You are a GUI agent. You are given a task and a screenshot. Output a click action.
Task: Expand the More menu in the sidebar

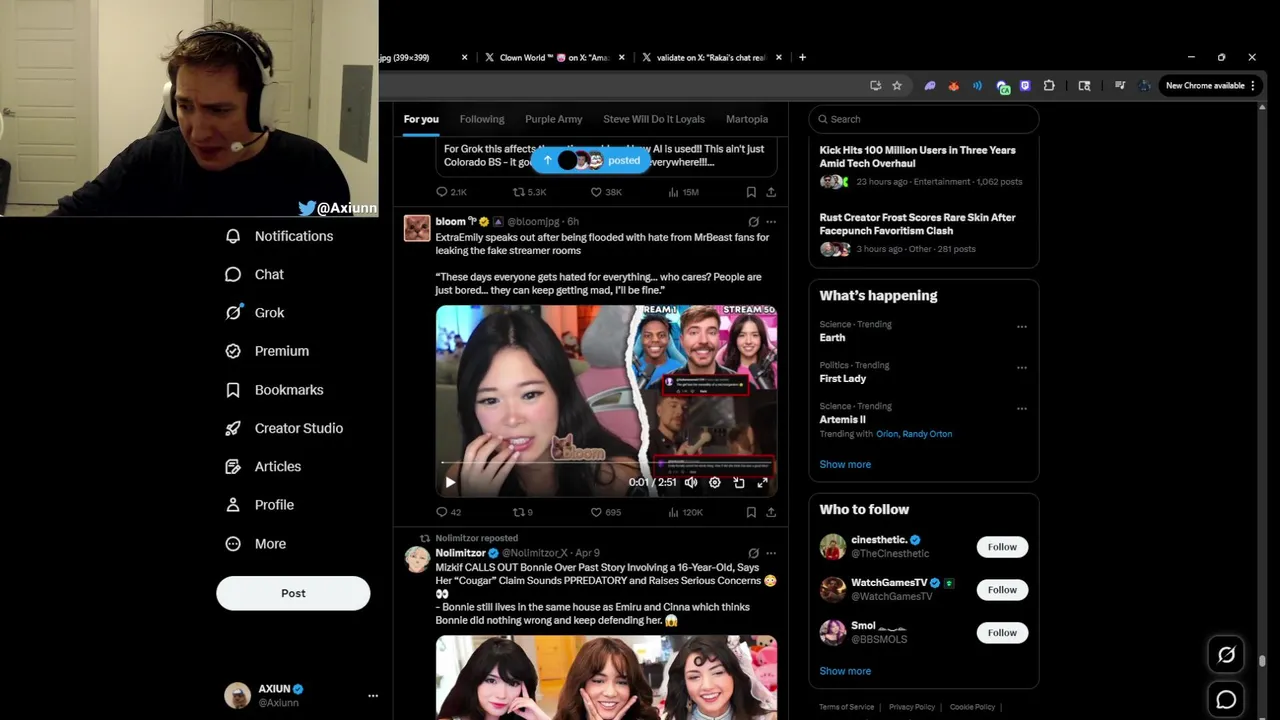click(x=256, y=544)
